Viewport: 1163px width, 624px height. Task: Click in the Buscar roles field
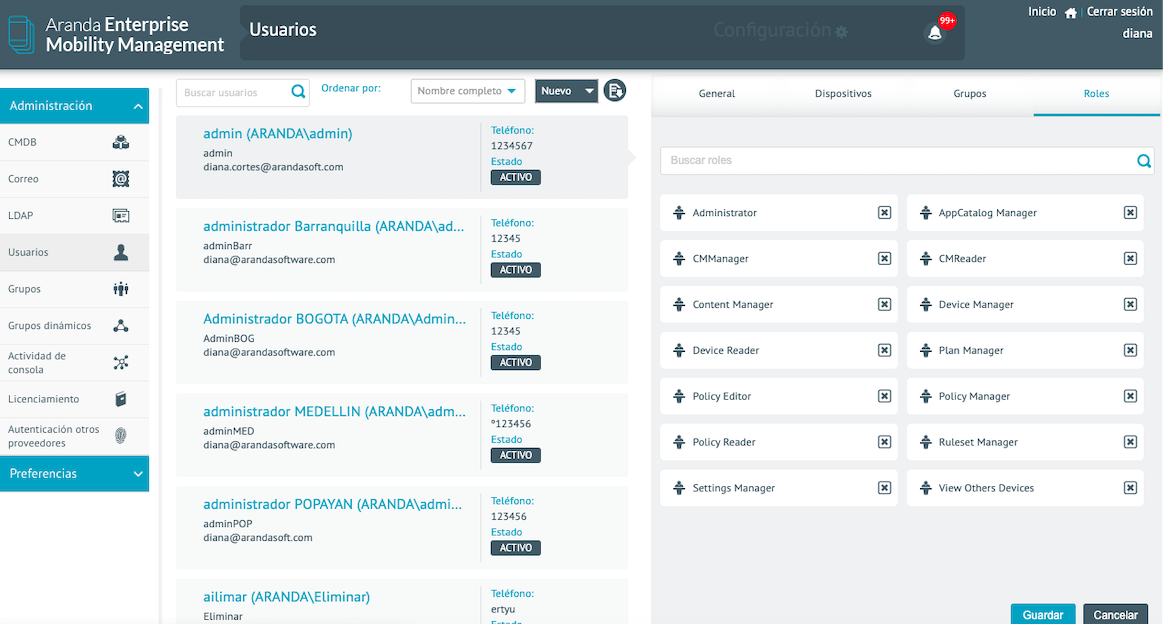click(895, 161)
